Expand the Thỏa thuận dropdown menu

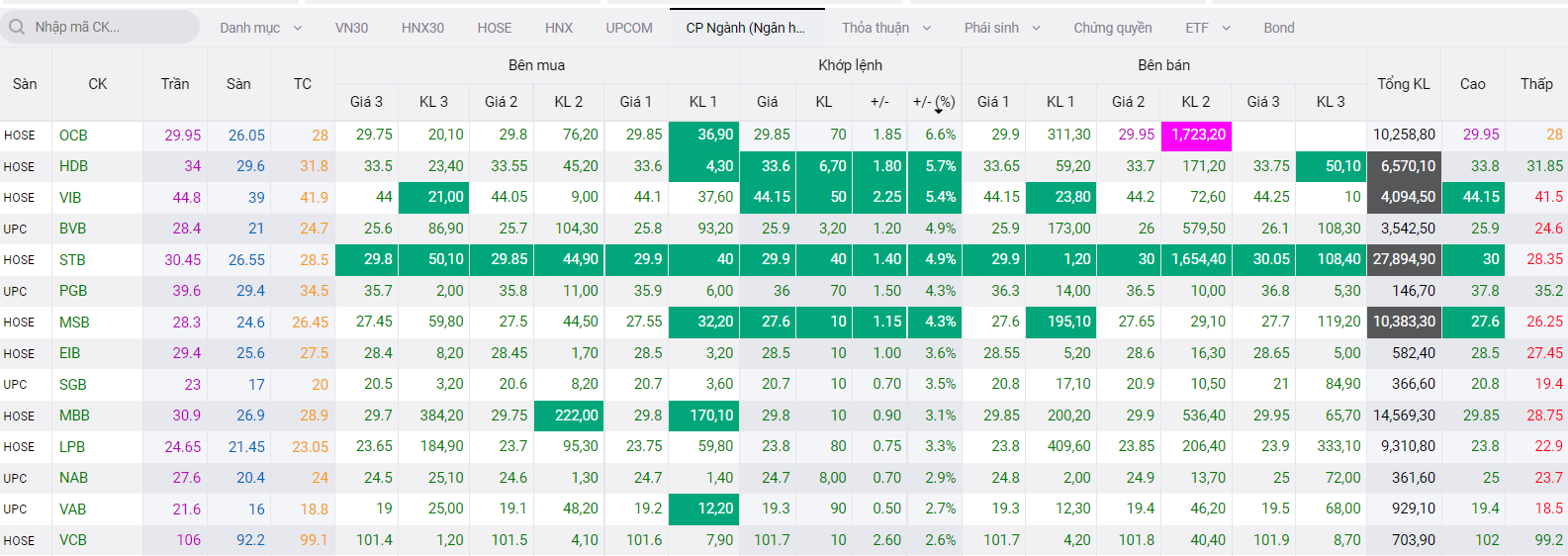click(x=886, y=28)
